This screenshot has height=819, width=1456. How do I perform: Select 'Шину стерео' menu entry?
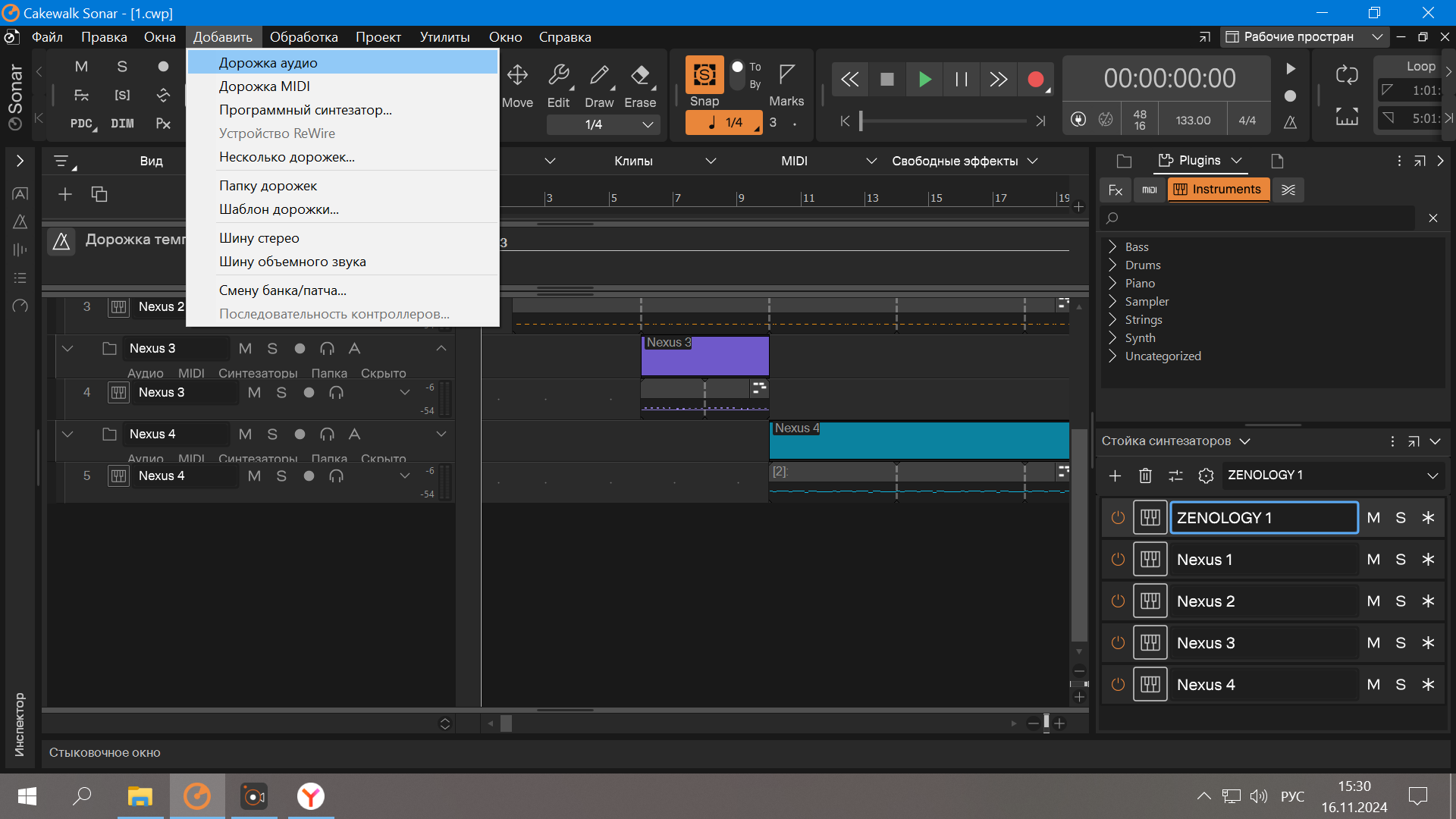[343, 238]
